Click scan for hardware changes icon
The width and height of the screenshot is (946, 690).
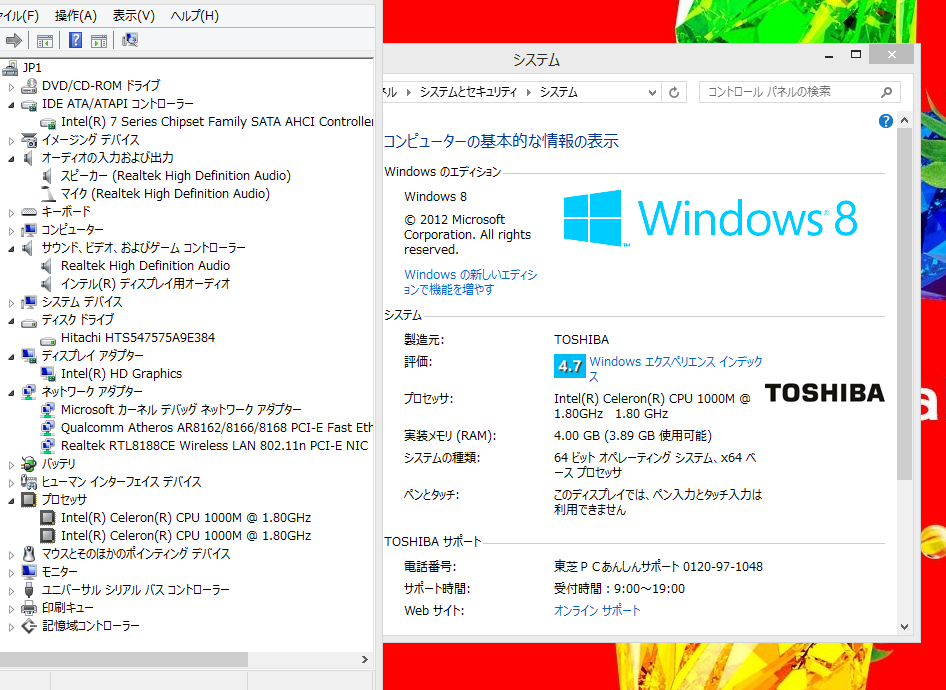tap(130, 40)
